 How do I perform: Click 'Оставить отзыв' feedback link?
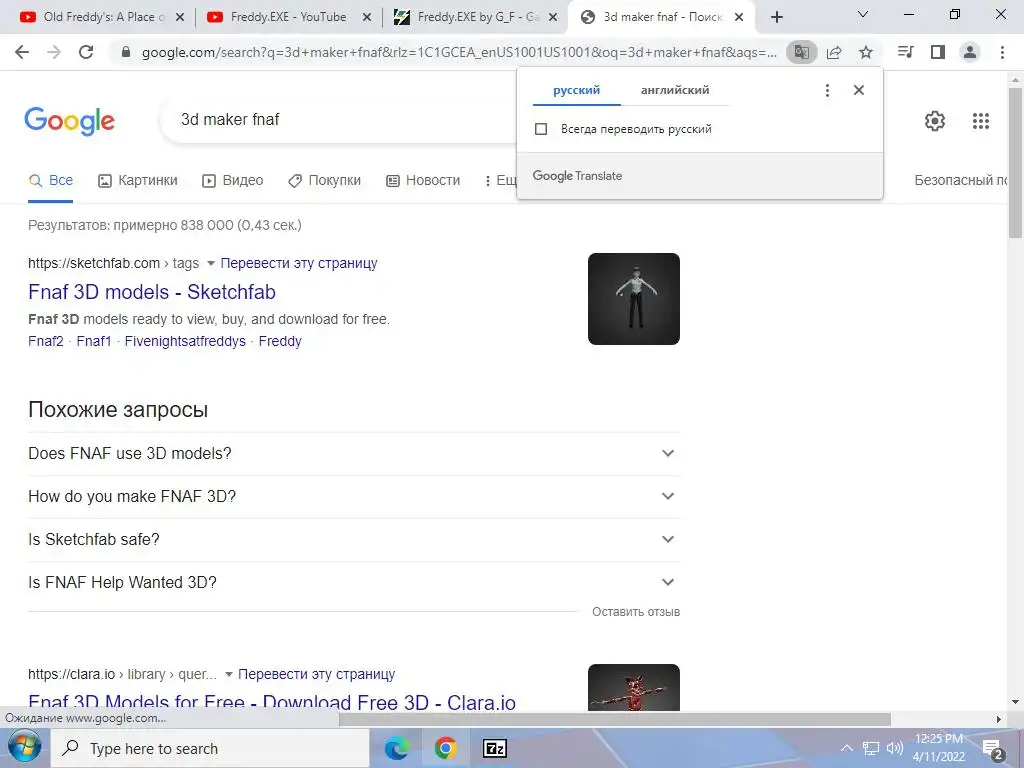tap(636, 612)
